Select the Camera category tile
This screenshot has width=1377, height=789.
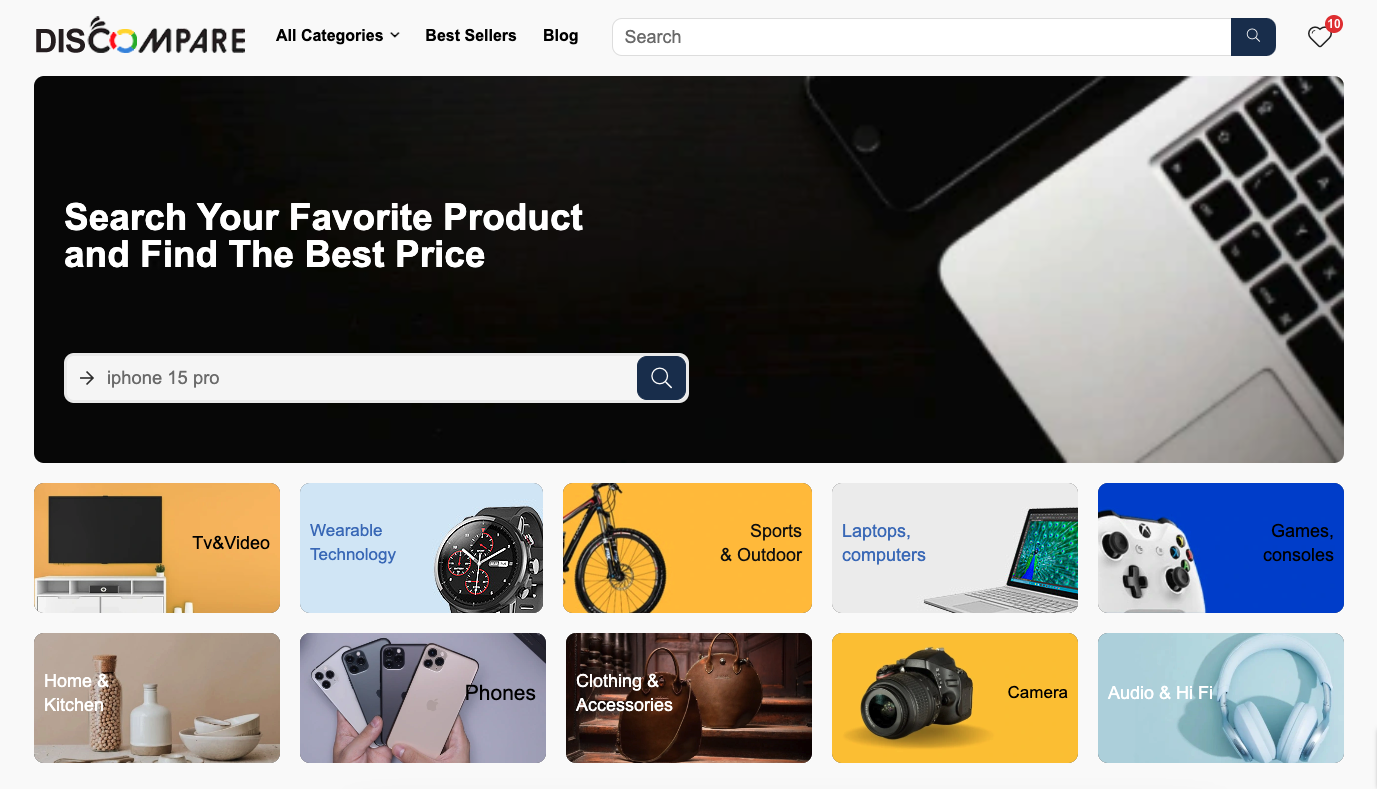click(x=955, y=698)
